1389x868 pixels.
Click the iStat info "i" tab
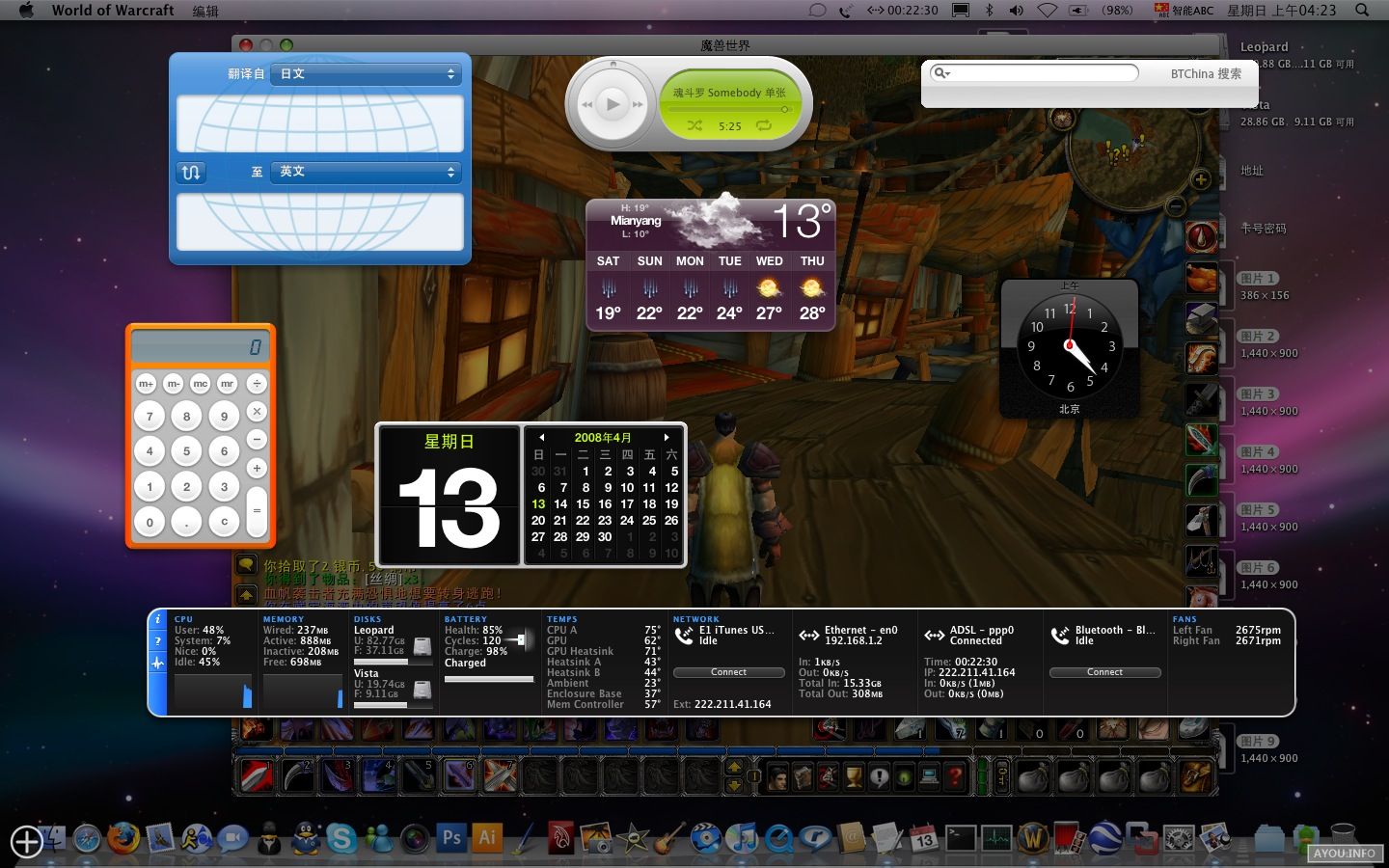(x=158, y=620)
